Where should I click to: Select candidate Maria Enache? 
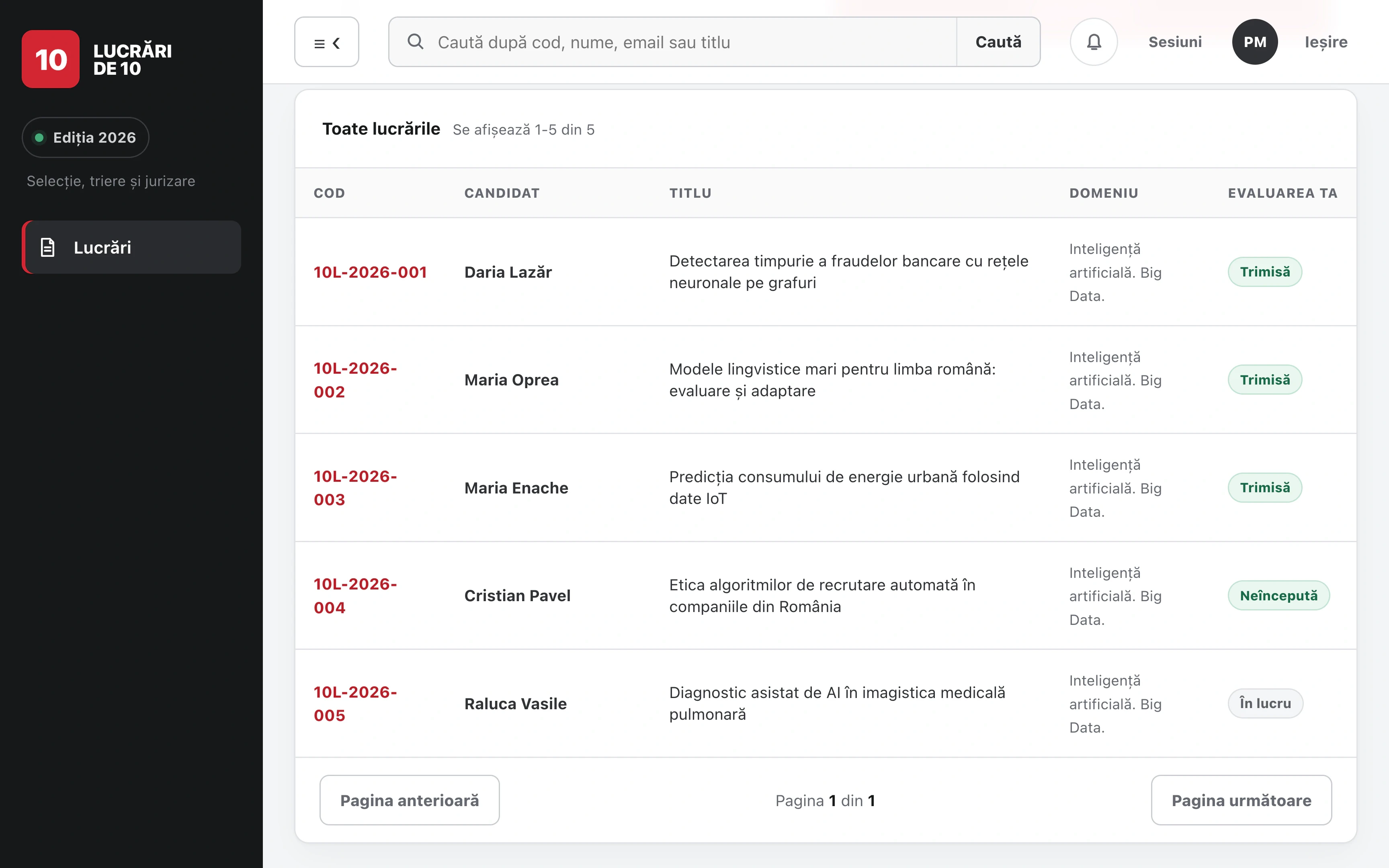click(516, 488)
